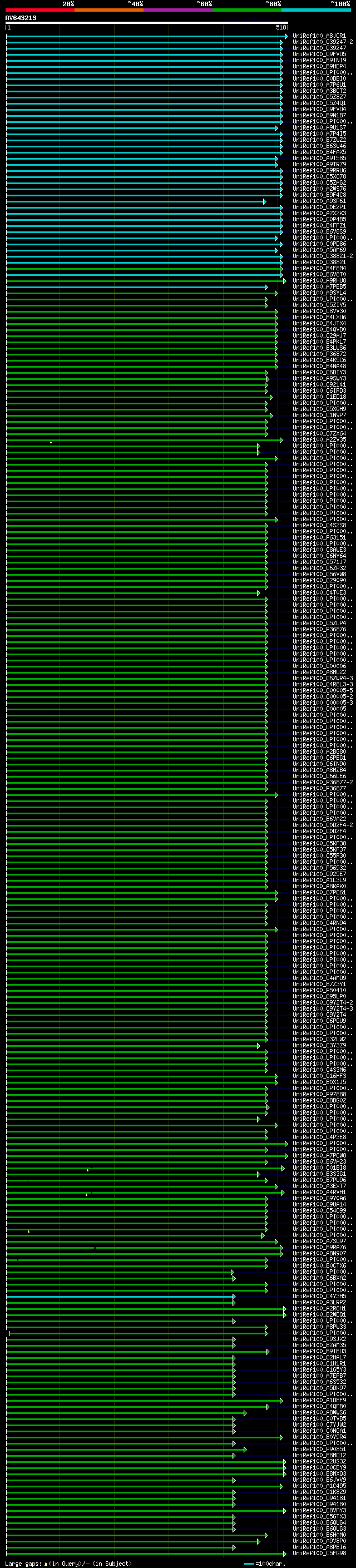356x1568 pixels.
Task: Click the query end position 518
Action: click(281, 27)
